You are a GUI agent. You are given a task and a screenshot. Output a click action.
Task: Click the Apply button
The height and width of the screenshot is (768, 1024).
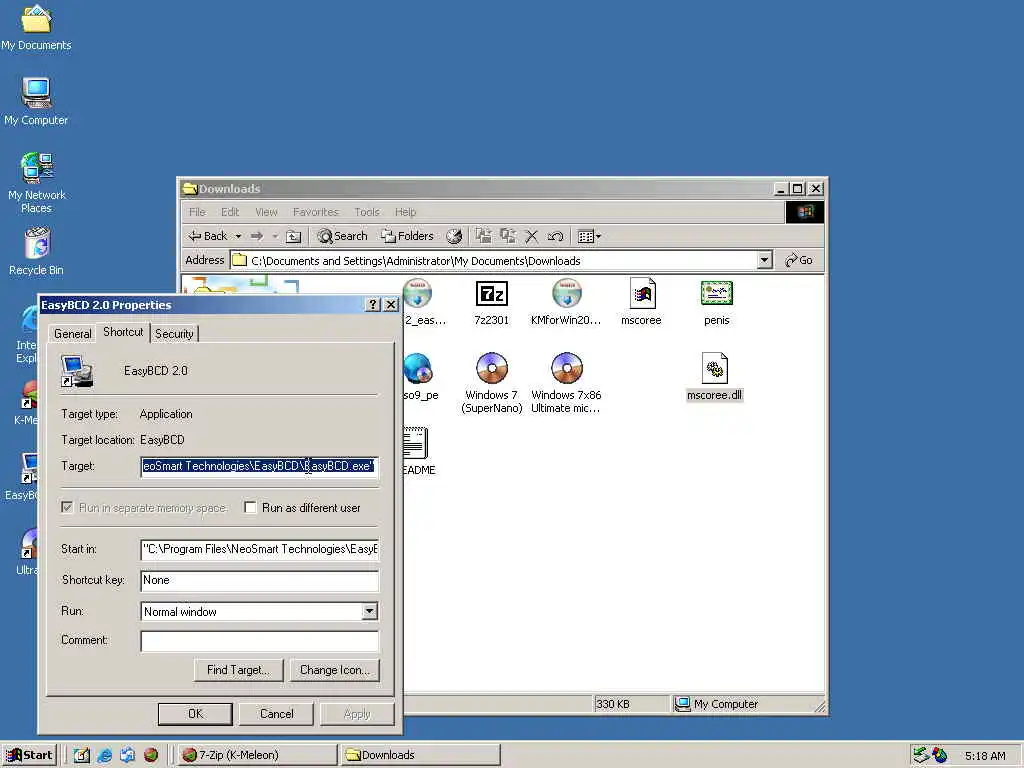(357, 714)
